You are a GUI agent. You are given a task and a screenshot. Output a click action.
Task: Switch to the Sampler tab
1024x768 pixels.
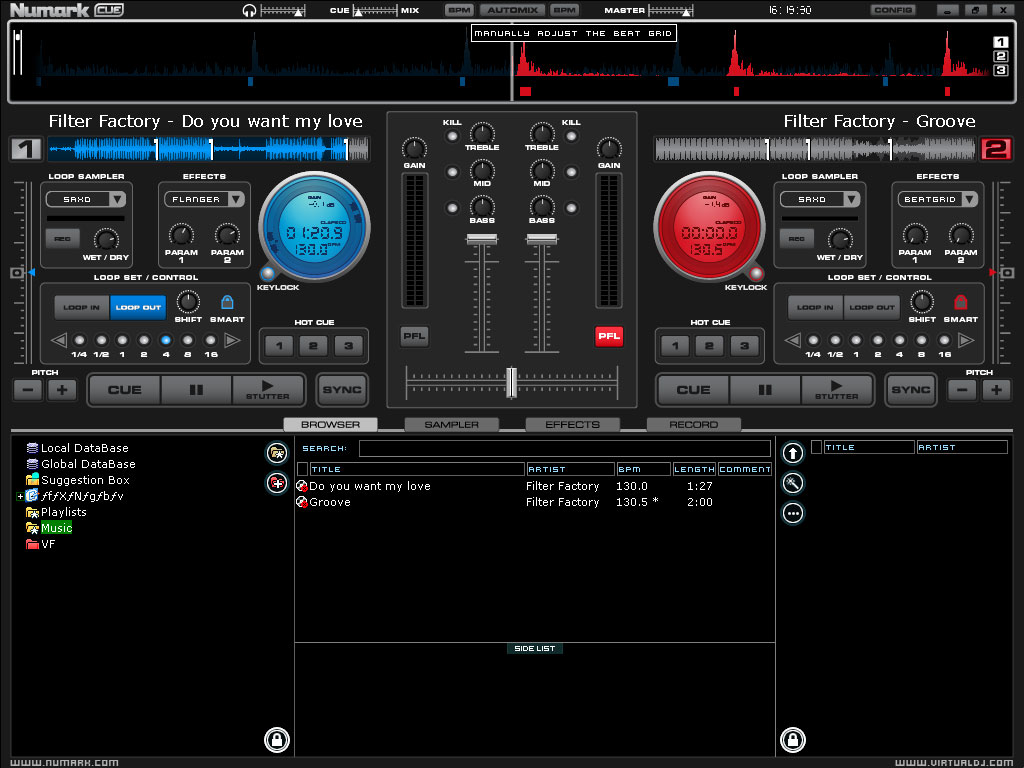(451, 425)
